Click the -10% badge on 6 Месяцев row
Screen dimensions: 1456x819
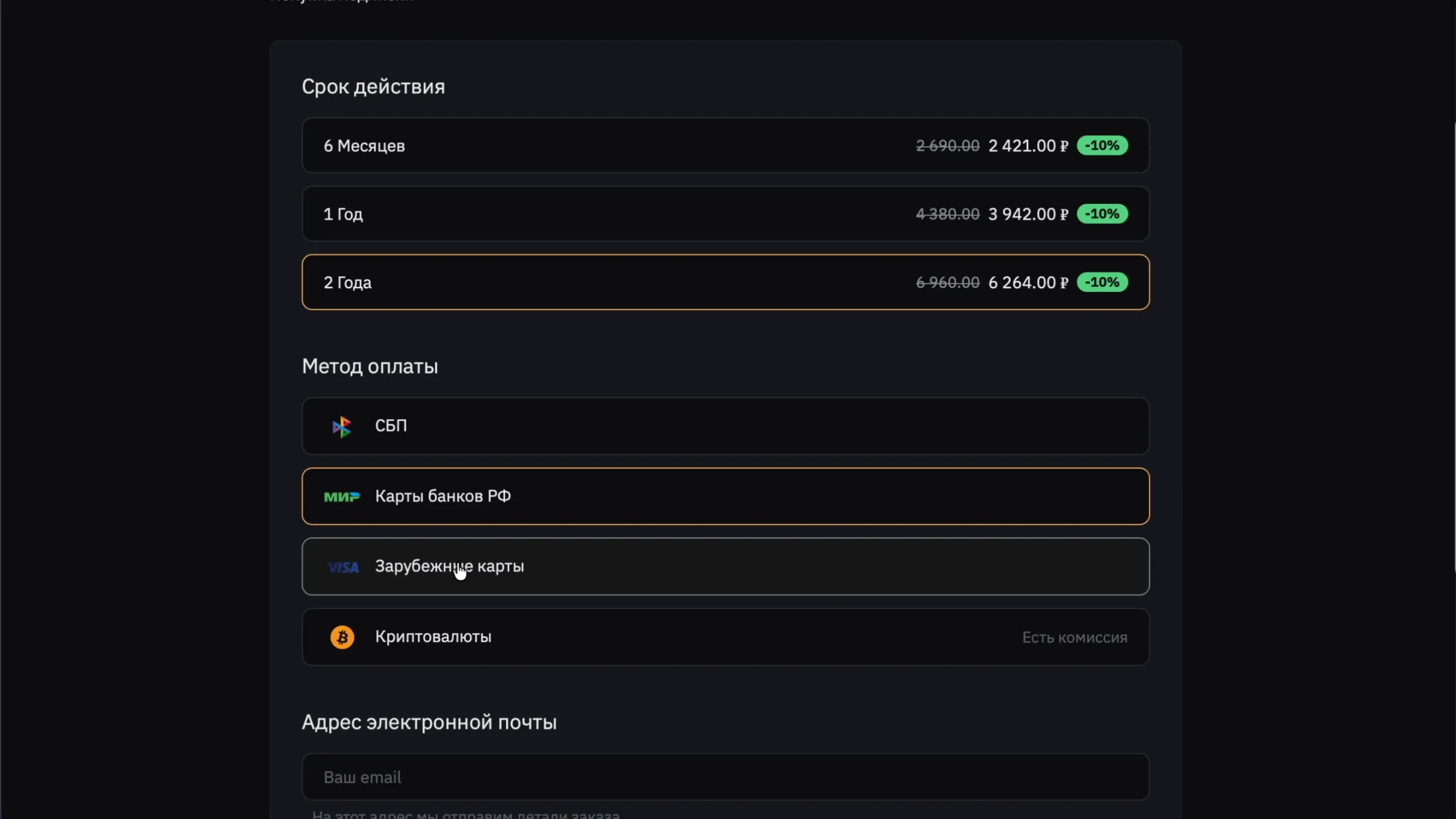tap(1102, 146)
